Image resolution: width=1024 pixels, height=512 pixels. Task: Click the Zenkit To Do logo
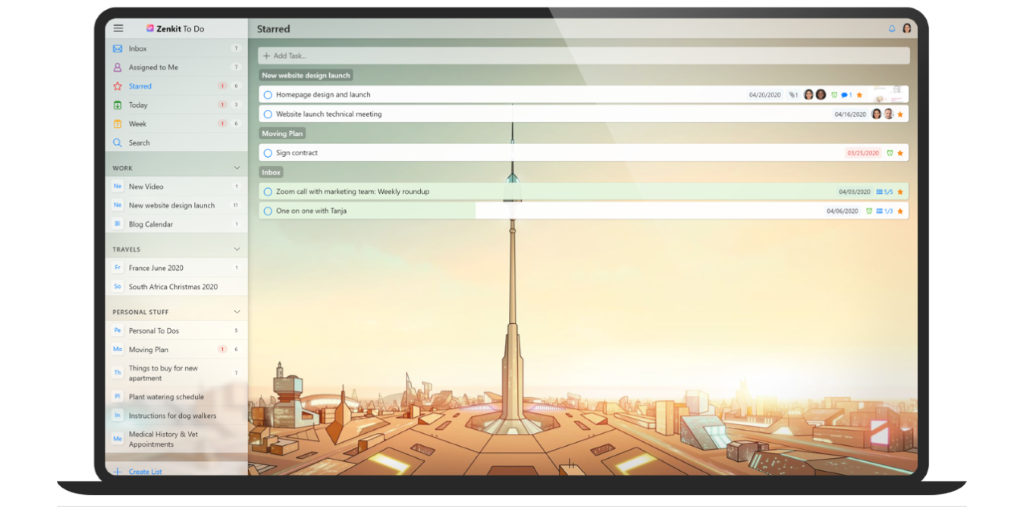click(175, 29)
